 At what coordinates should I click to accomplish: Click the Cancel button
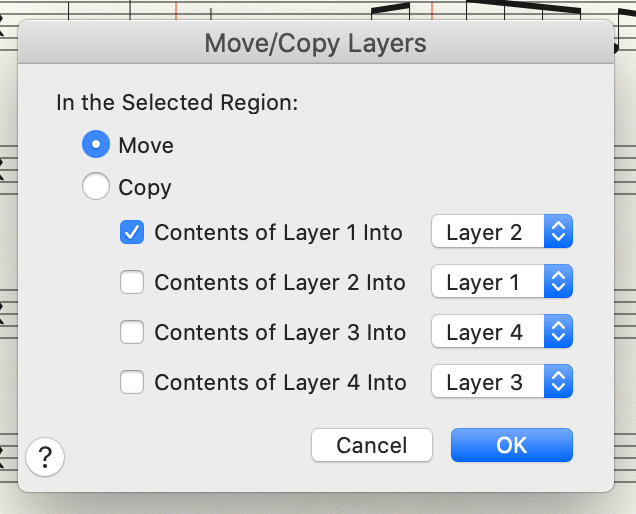coord(372,445)
